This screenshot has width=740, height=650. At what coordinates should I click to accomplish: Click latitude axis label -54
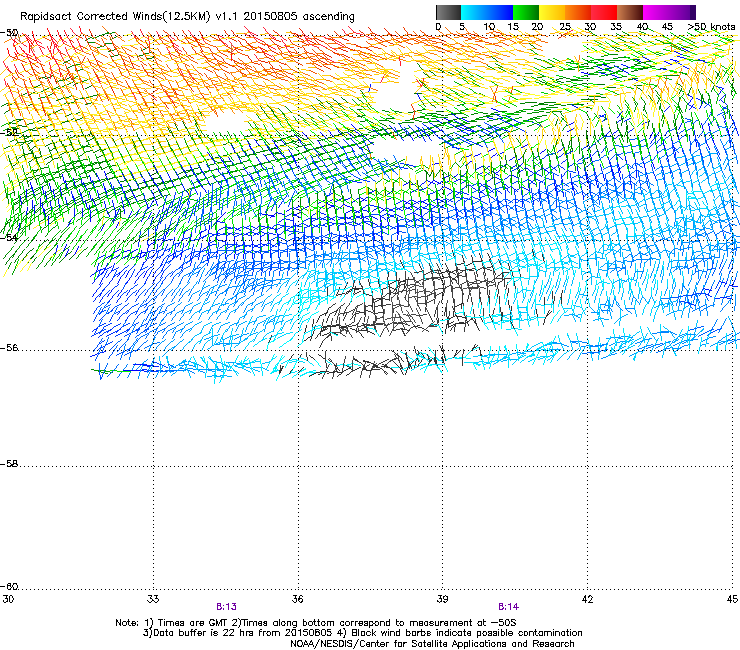tap(9, 237)
